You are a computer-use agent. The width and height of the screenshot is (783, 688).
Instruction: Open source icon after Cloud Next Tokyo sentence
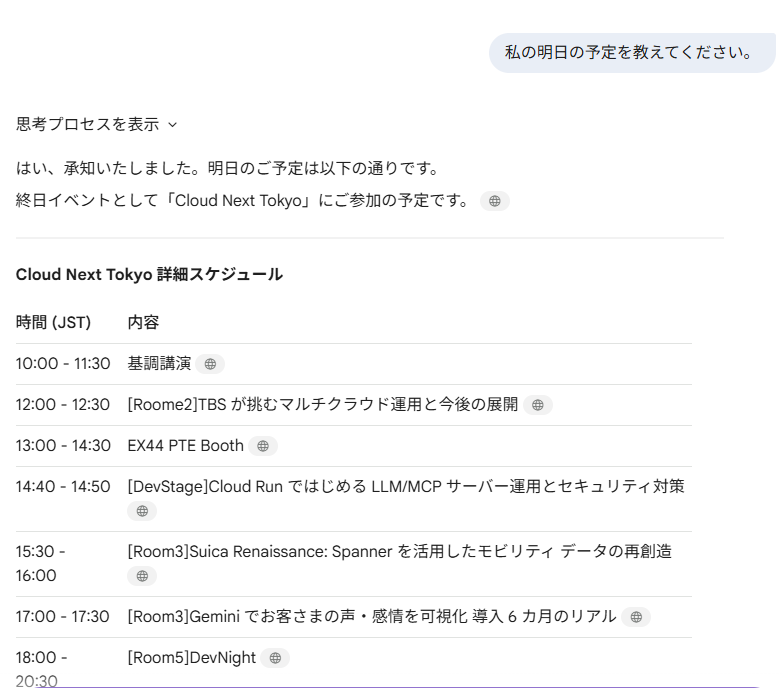[x=494, y=201]
